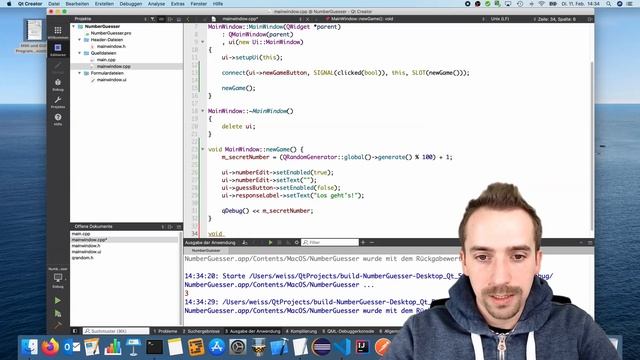Screen dimensions: 640x360
Task: Collapse the NumberGuesser project tree
Action: 74,26
